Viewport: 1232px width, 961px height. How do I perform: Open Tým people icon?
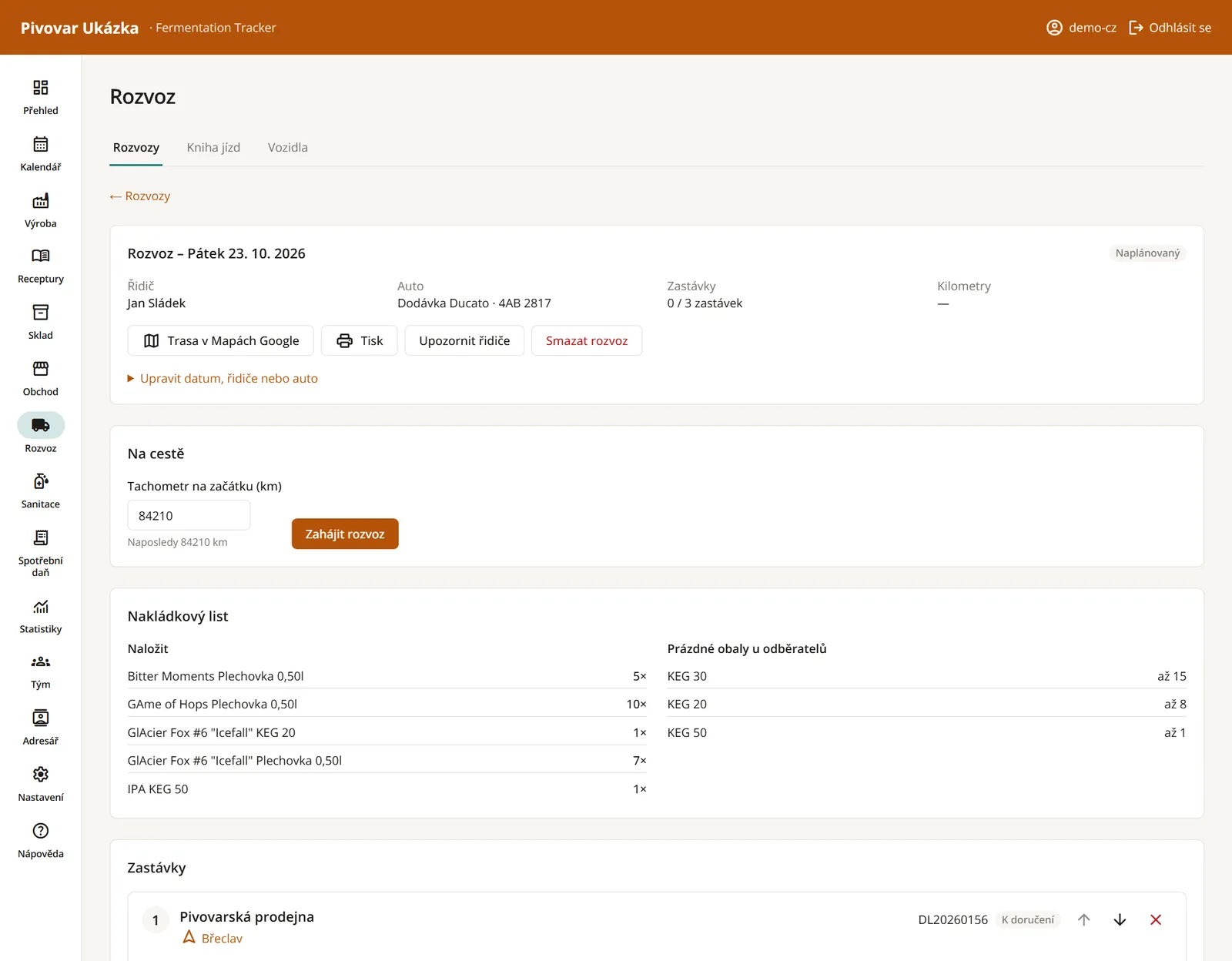(41, 661)
